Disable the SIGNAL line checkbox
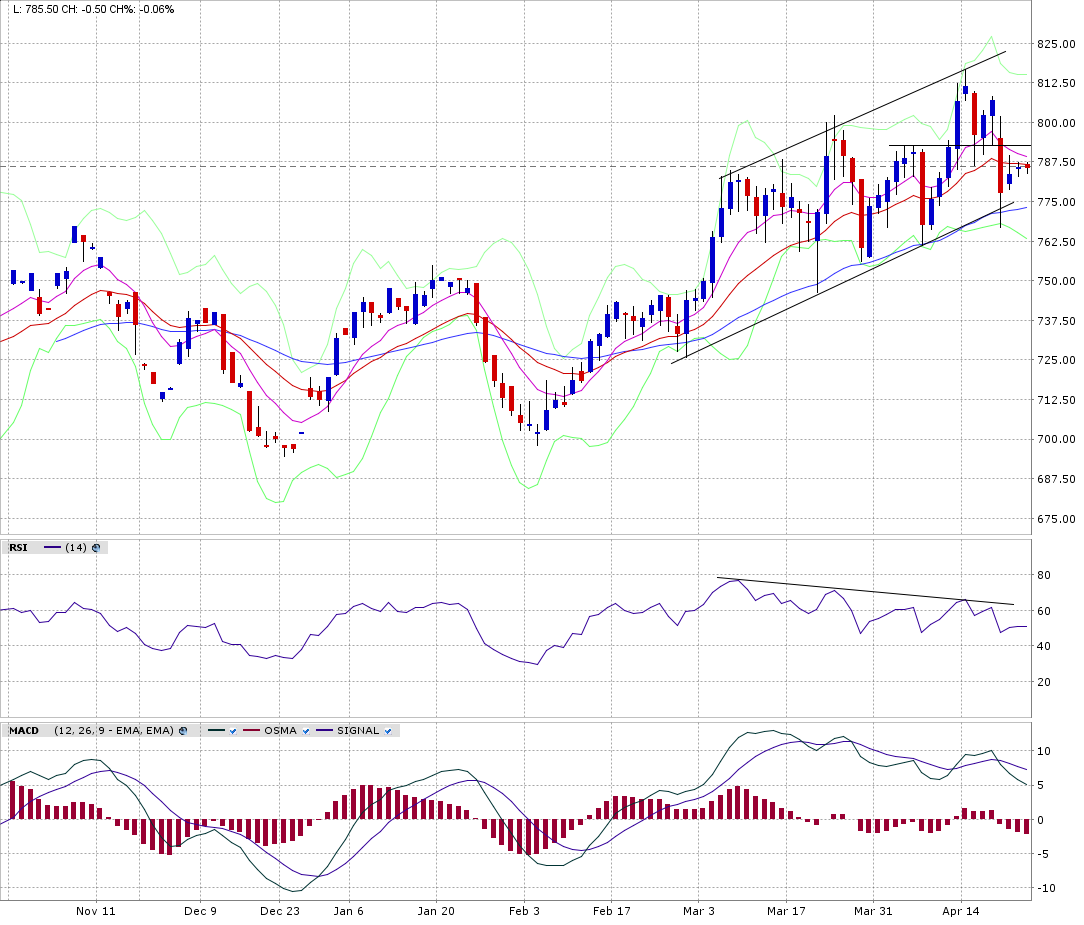Screen dimensions: 1084x925 (x=387, y=731)
